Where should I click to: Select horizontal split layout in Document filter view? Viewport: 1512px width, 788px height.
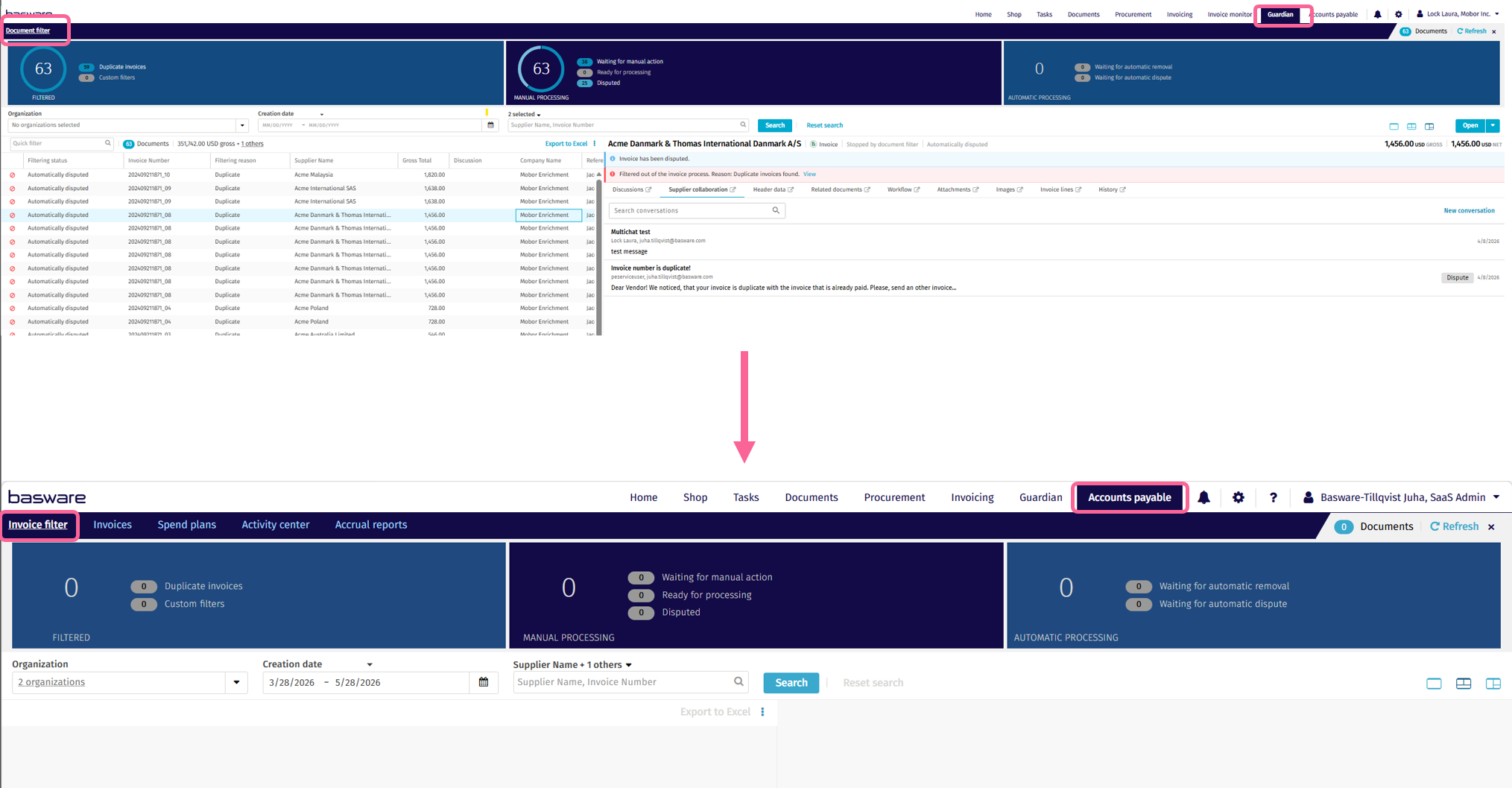pyautogui.click(x=1411, y=126)
